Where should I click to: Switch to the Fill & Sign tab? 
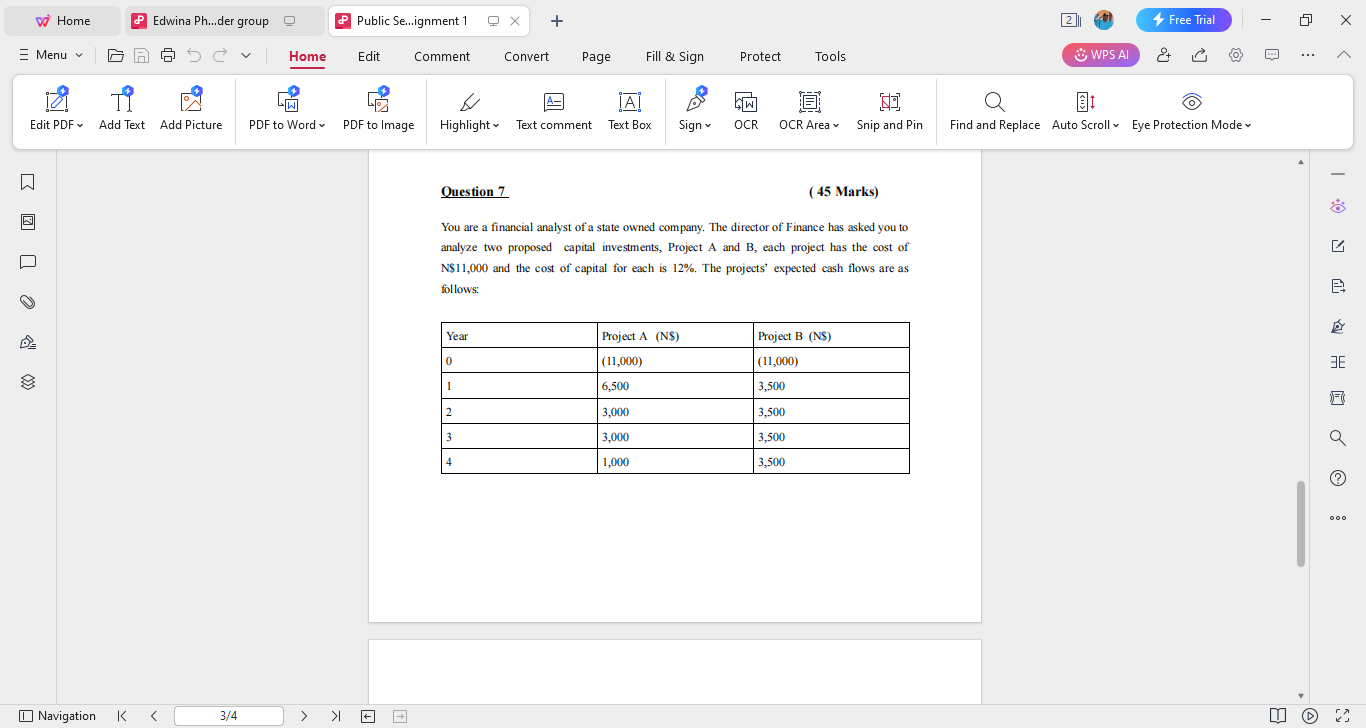pos(675,56)
